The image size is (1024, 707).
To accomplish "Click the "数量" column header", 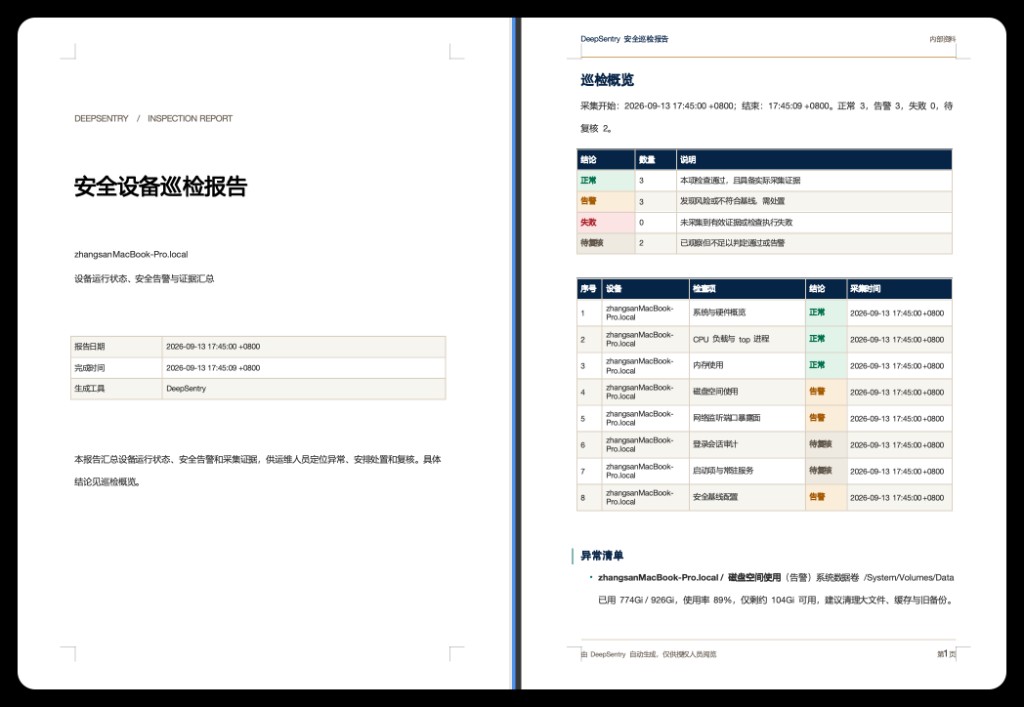I will point(656,159).
